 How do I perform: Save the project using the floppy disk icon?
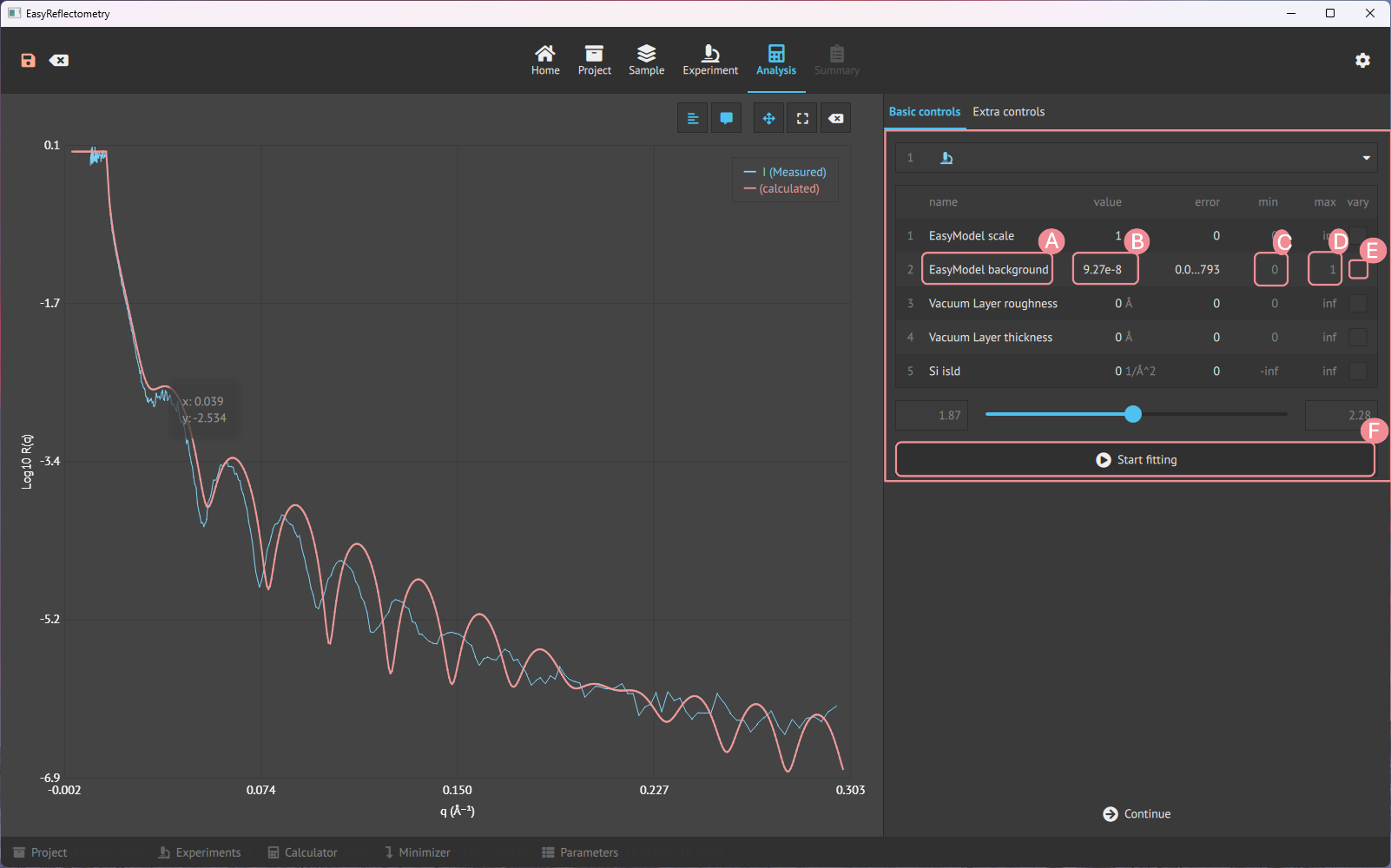click(x=28, y=60)
